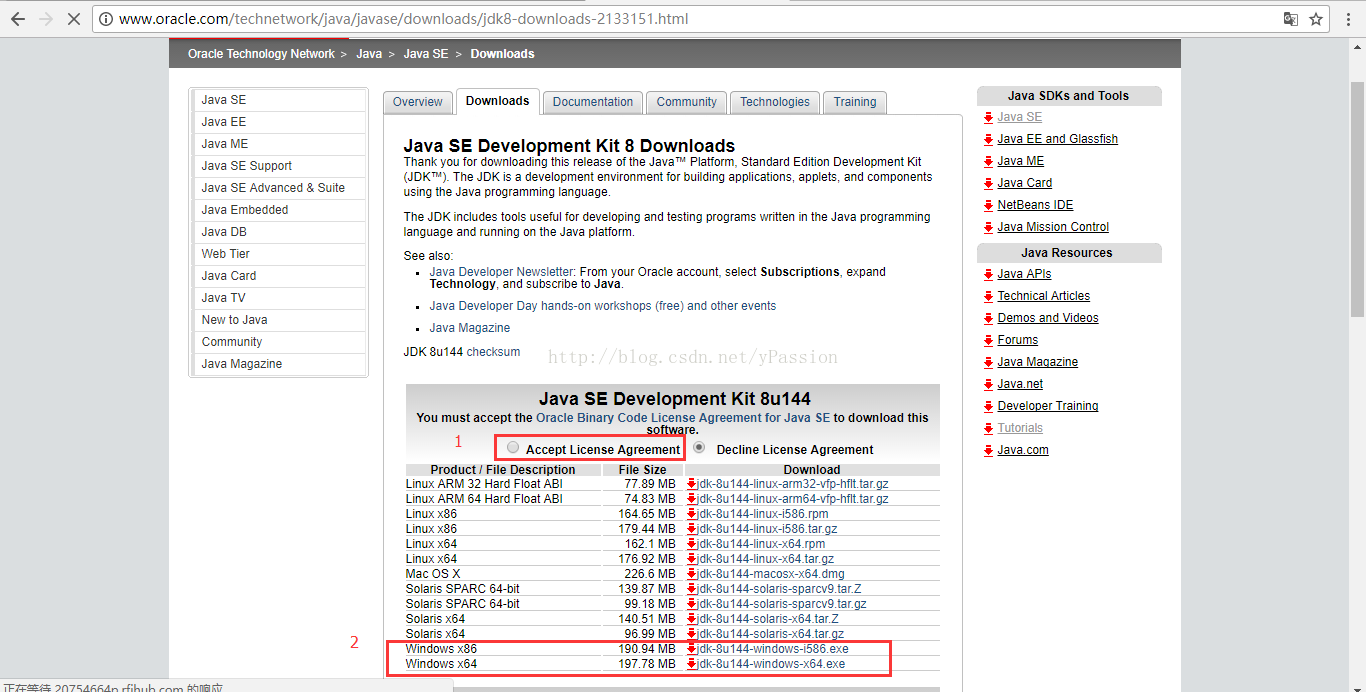
Task: Open the Chrome menu dots
Action: tap(1346, 19)
